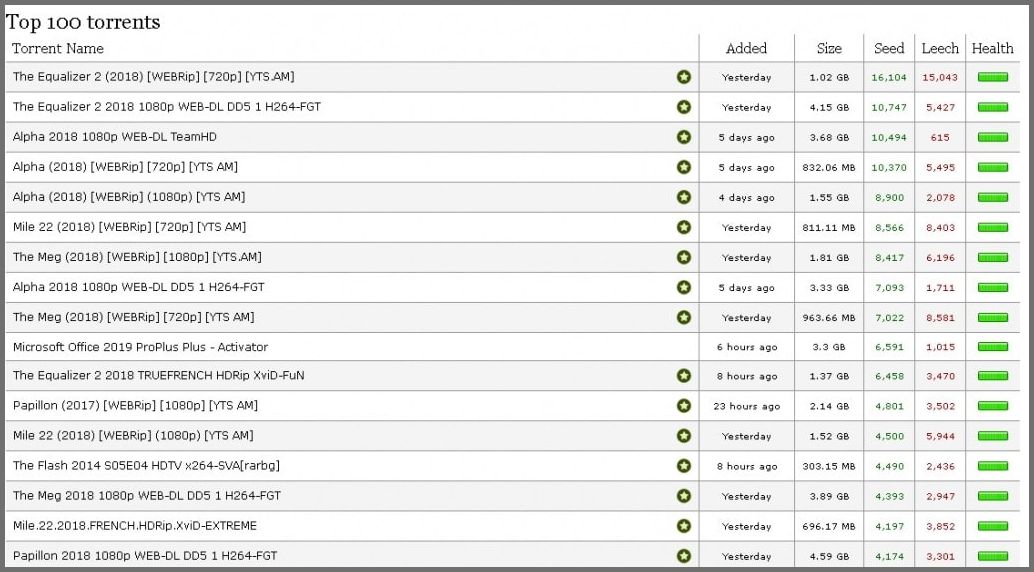This screenshot has width=1034, height=572.
Task: Open Equalizer 2 TRUEFRENCH HDRip torrent
Action: 158,375
